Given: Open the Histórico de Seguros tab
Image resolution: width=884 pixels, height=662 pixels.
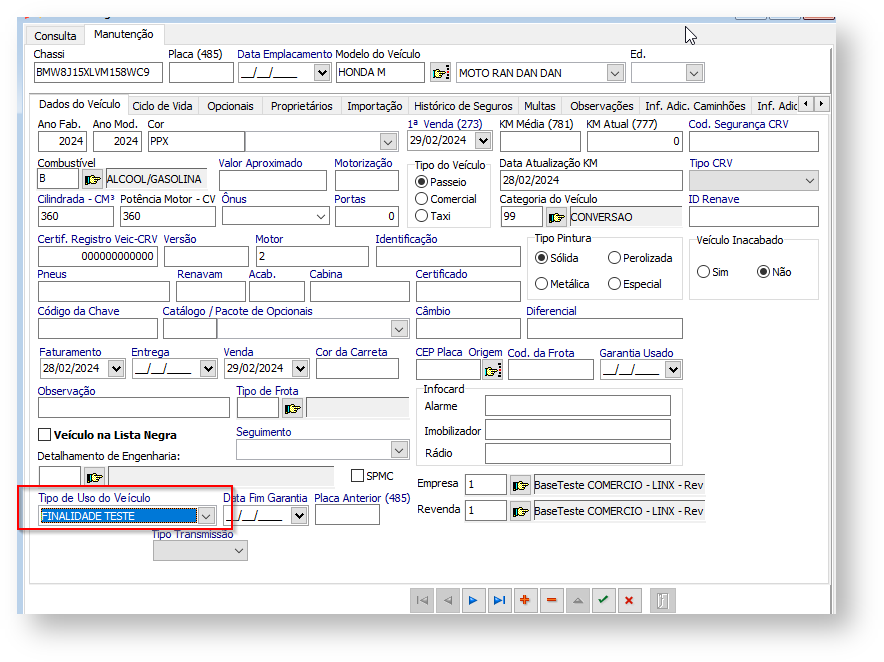Looking at the screenshot, I should [463, 106].
